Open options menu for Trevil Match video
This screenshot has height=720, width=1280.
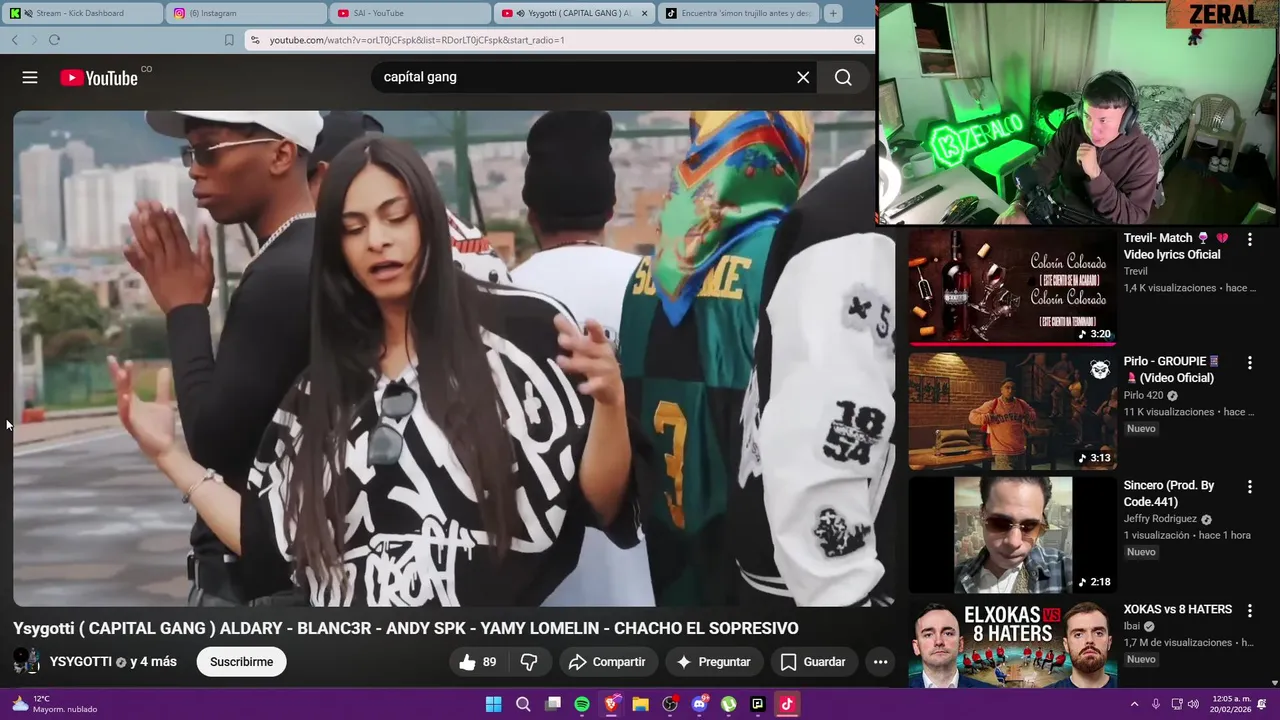point(1249,239)
